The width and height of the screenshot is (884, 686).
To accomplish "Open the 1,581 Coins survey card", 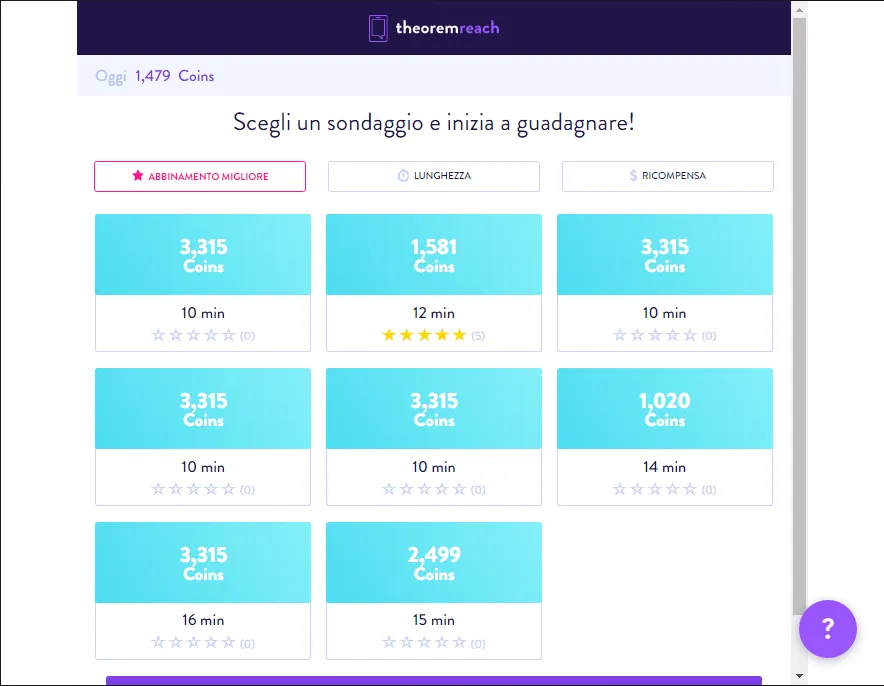I will 434,282.
